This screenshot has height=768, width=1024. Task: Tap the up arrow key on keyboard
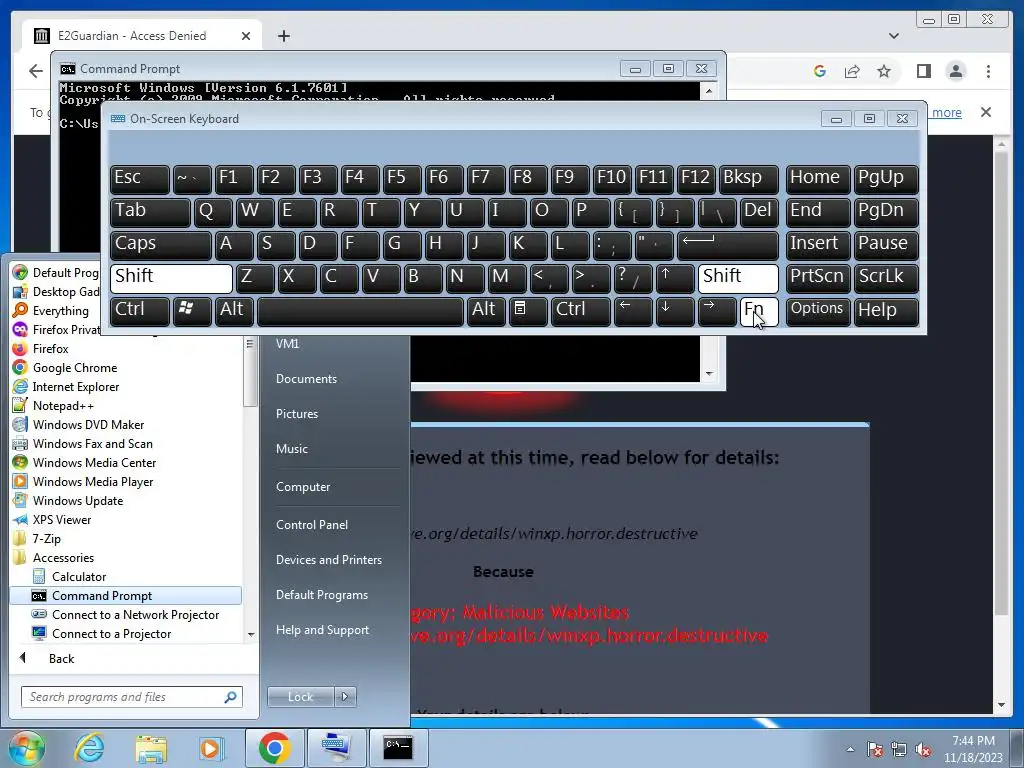[675, 278]
